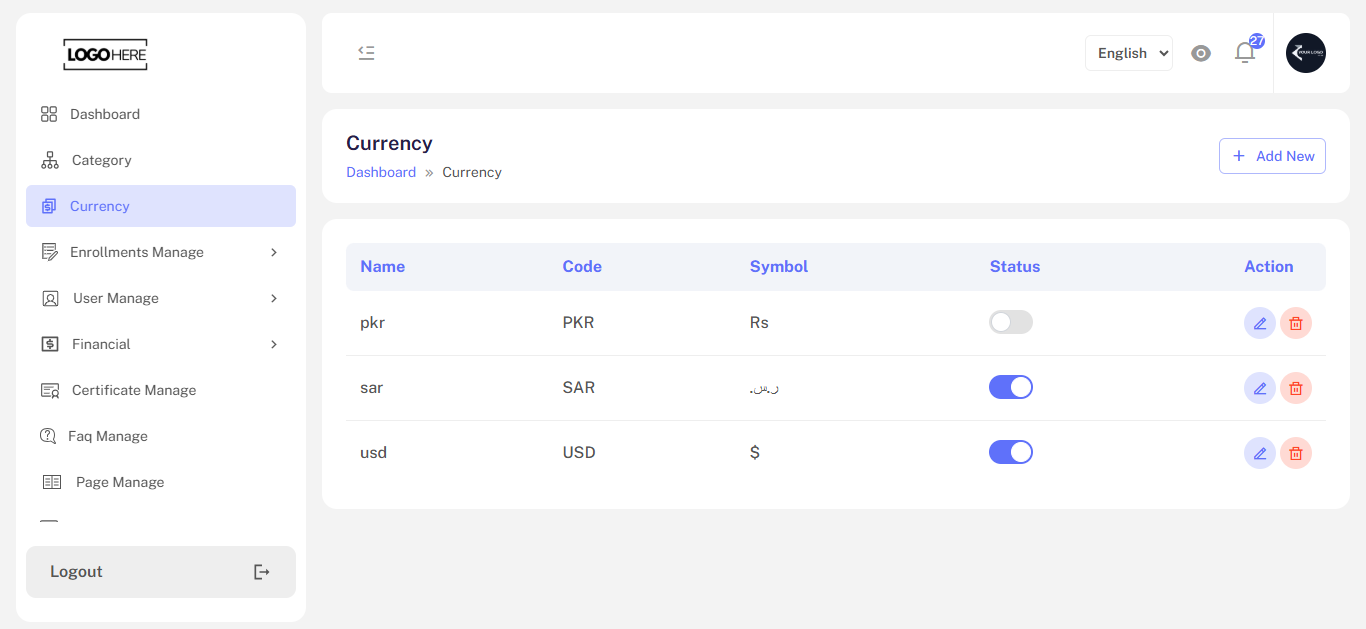1366x629 pixels.
Task: Click the eye preview icon in header
Action: pos(1201,53)
